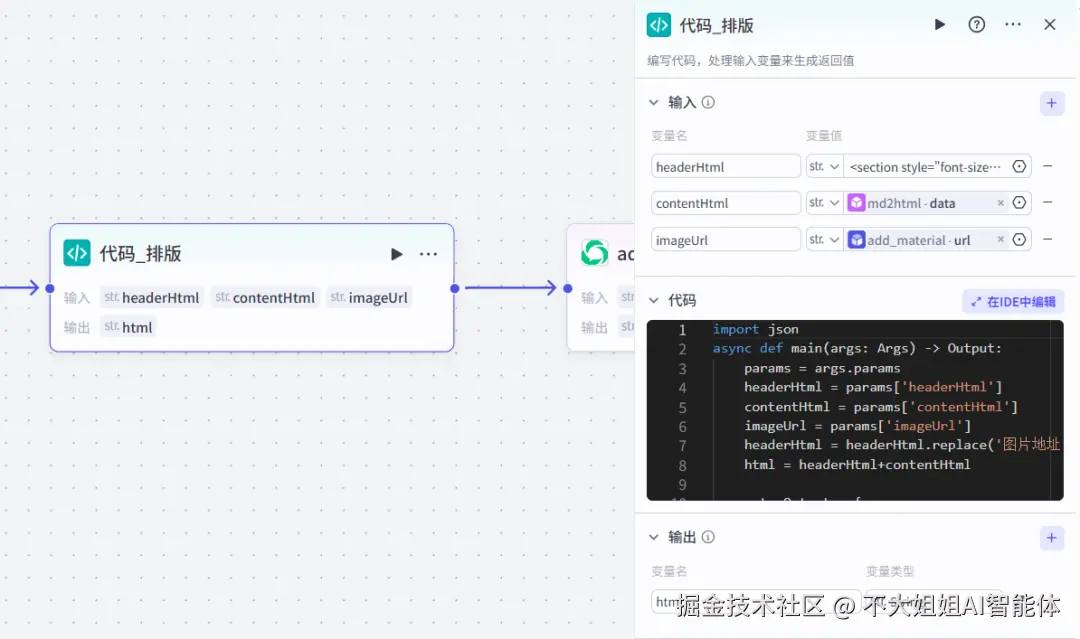Screen dimensions: 1080x639
Task: Click the 代码_排版 code node icon
Action: pyautogui.click(x=77, y=253)
